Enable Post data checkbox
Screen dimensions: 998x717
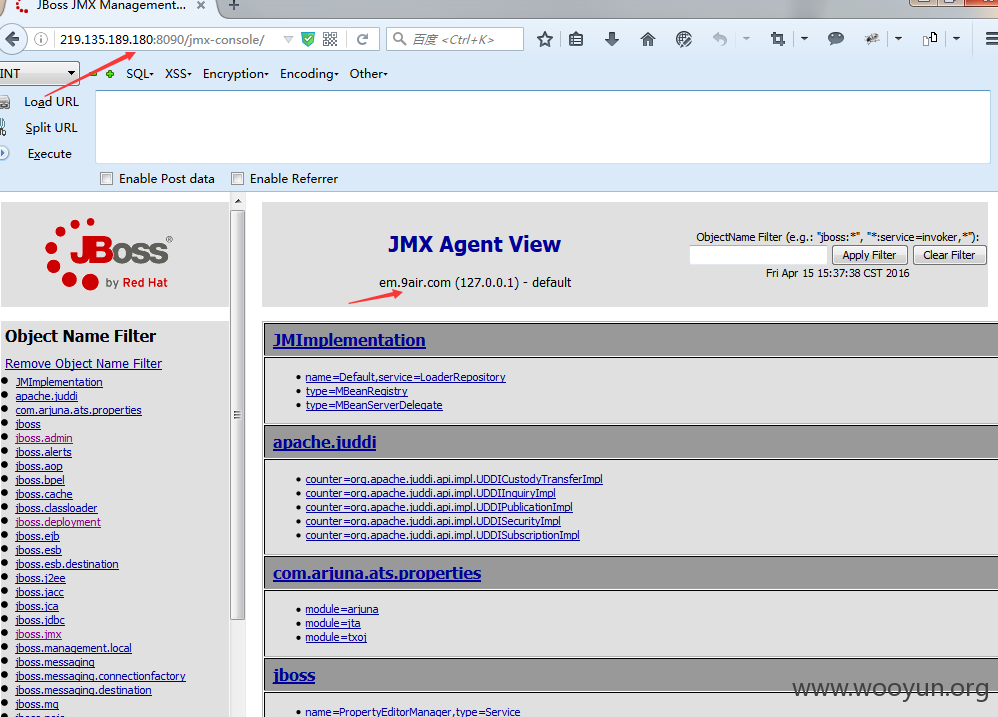pyautogui.click(x=106, y=179)
